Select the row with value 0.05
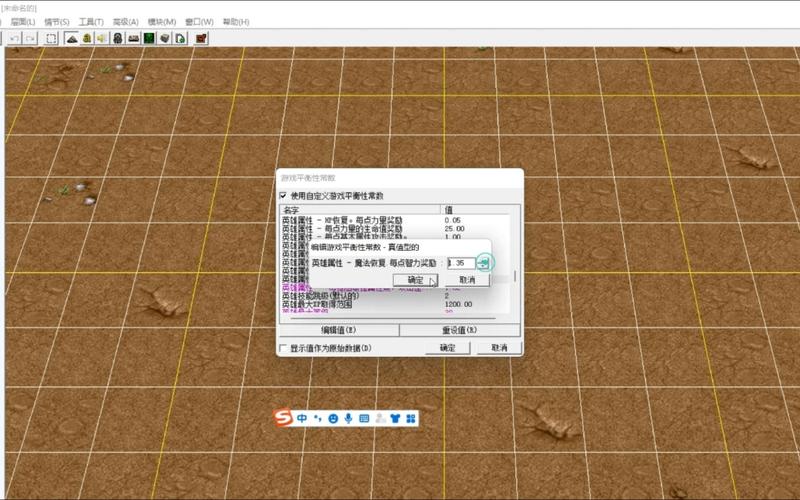800x500 pixels. tap(395, 220)
